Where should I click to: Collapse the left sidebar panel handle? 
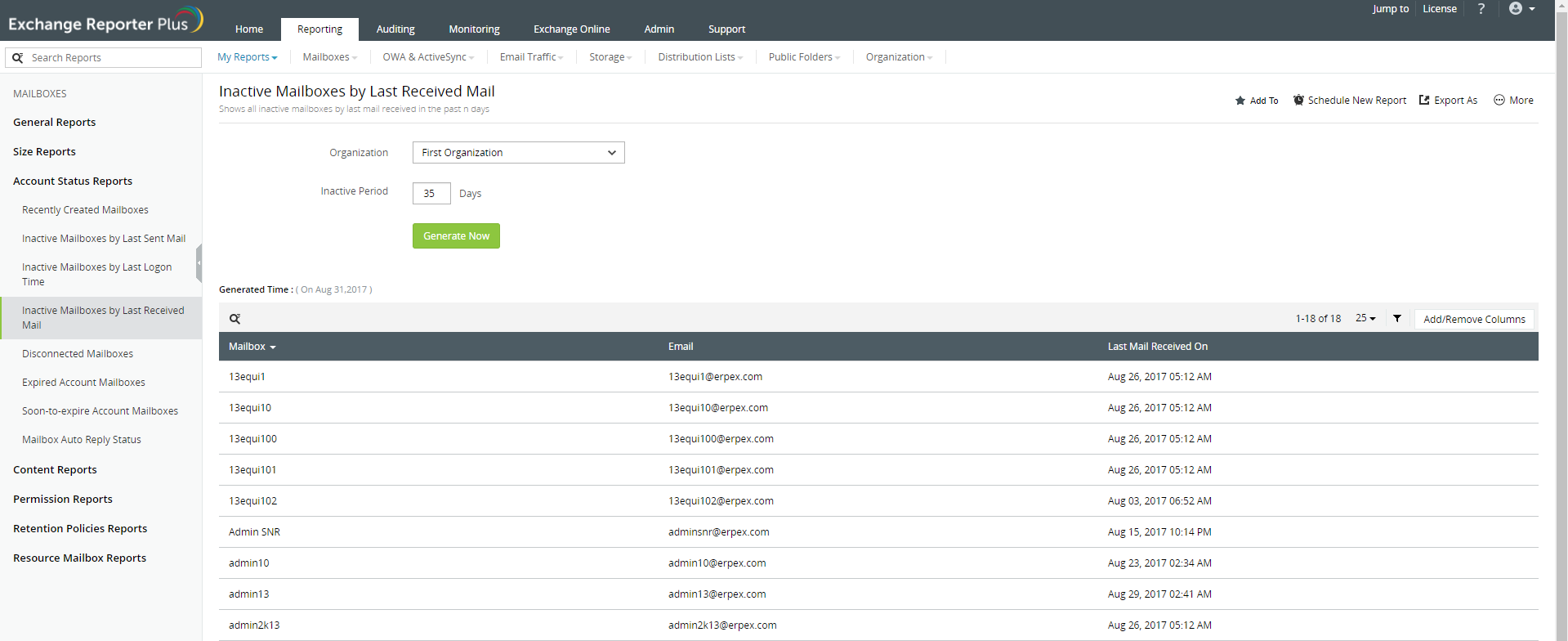(199, 263)
